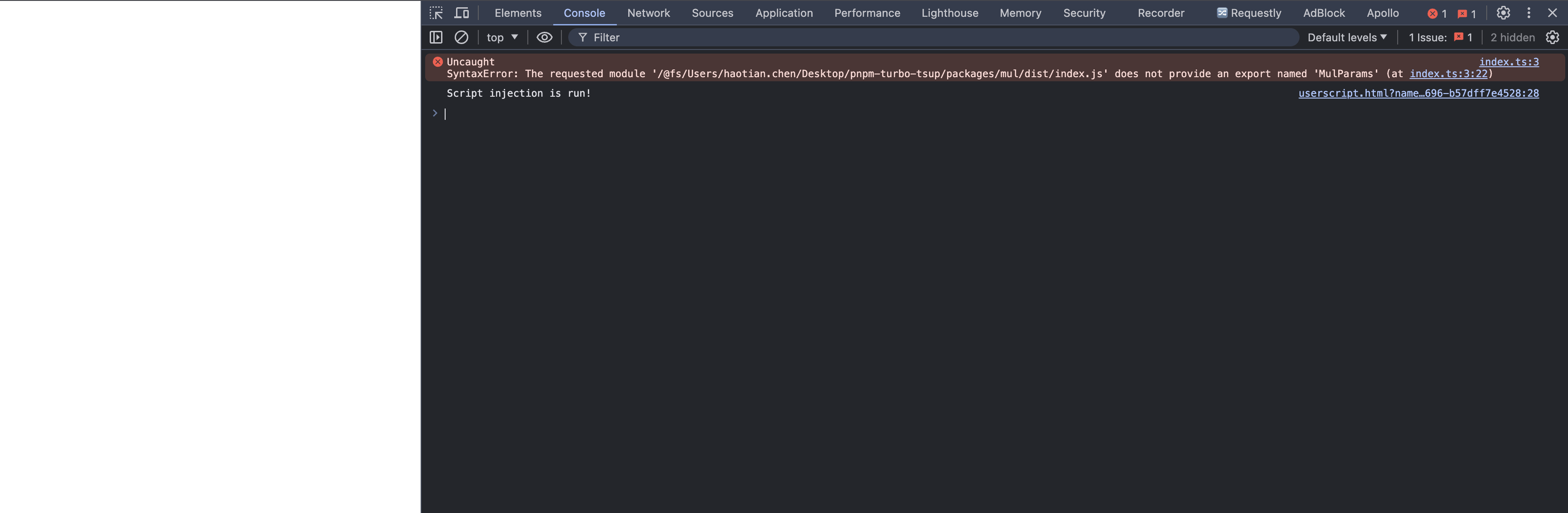
Task: Toggle the device toolbar icon
Action: pos(462,13)
